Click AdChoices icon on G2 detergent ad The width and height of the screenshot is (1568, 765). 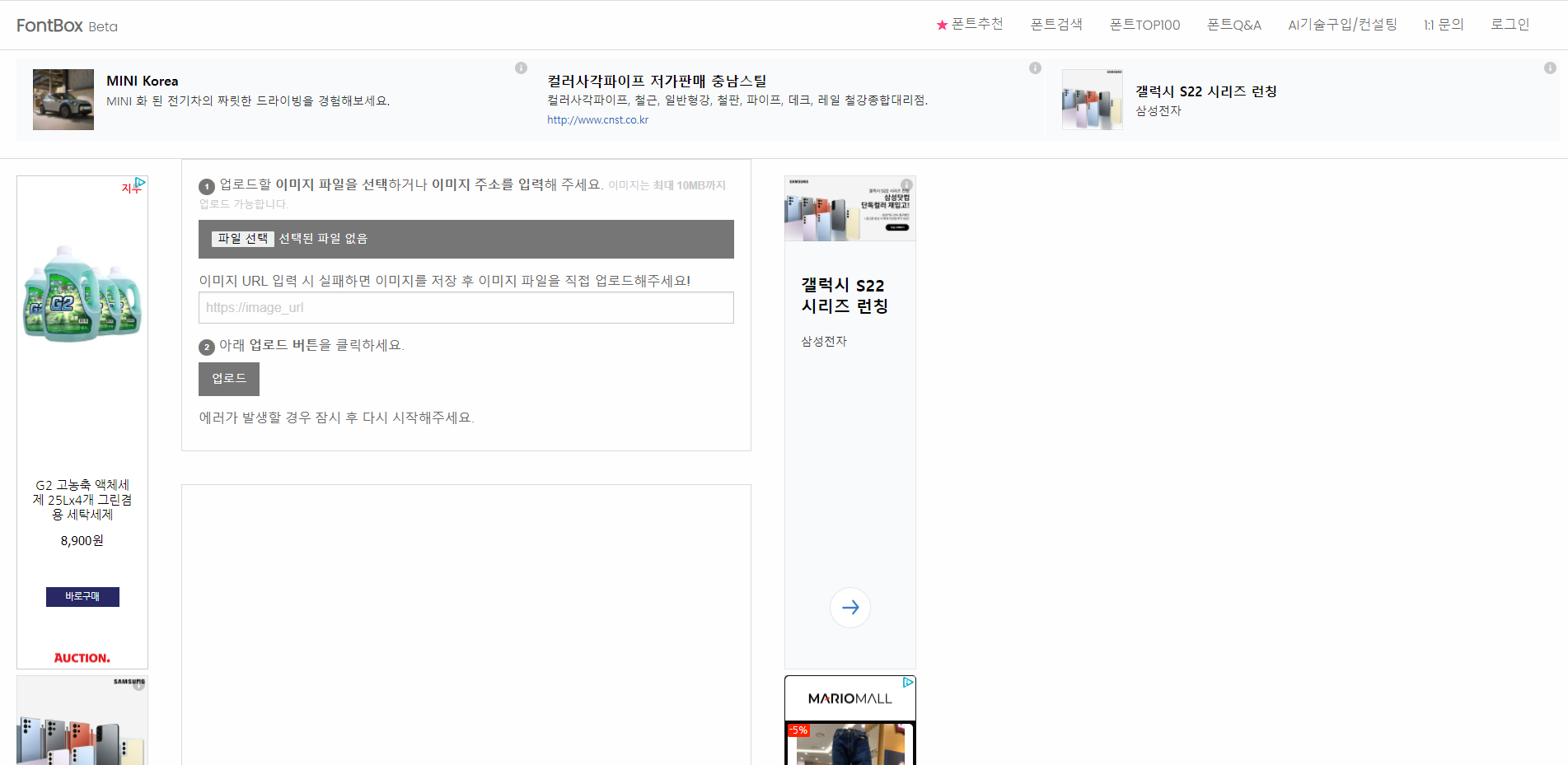pos(140,182)
